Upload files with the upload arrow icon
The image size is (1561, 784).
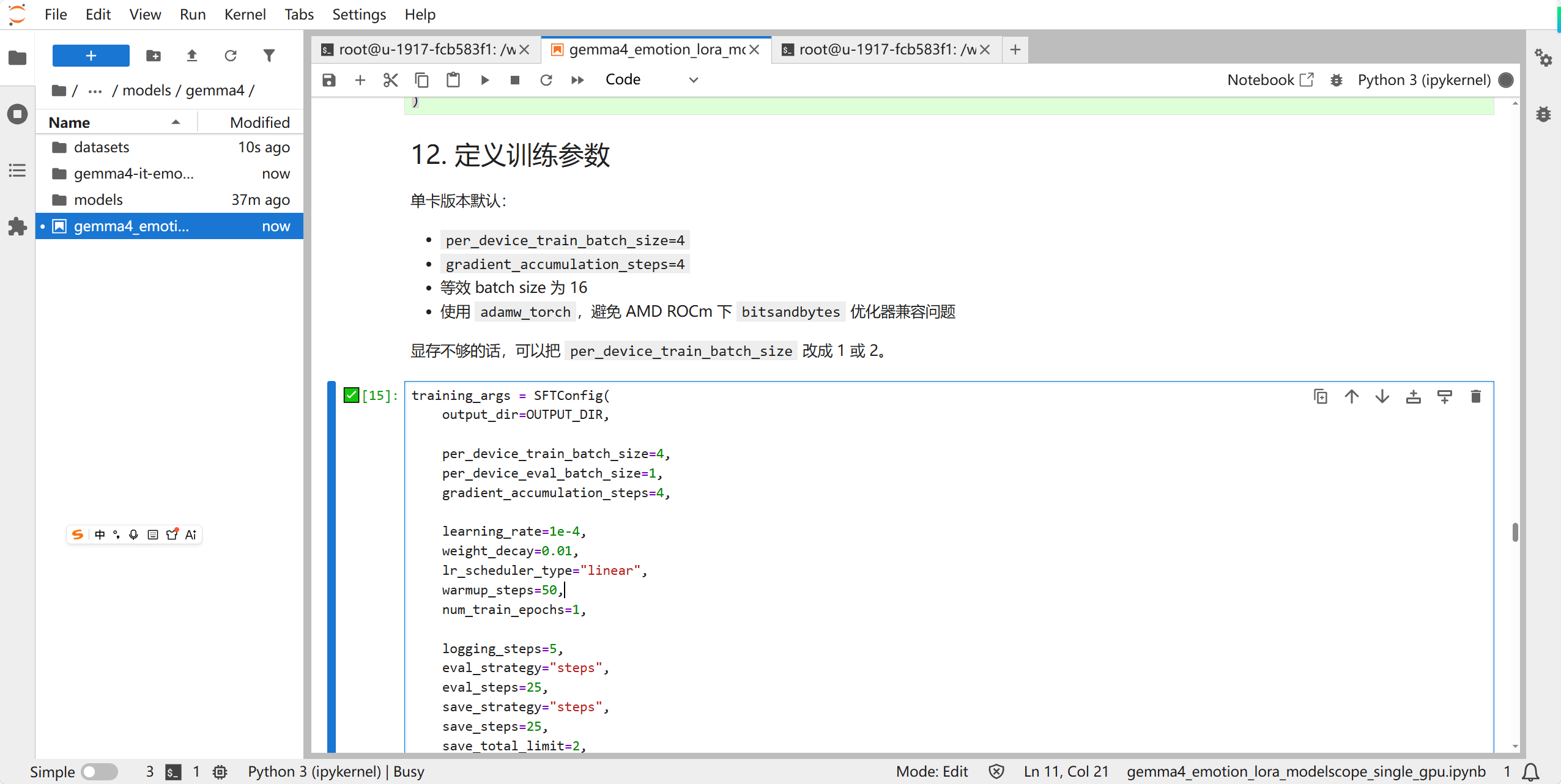coord(192,56)
